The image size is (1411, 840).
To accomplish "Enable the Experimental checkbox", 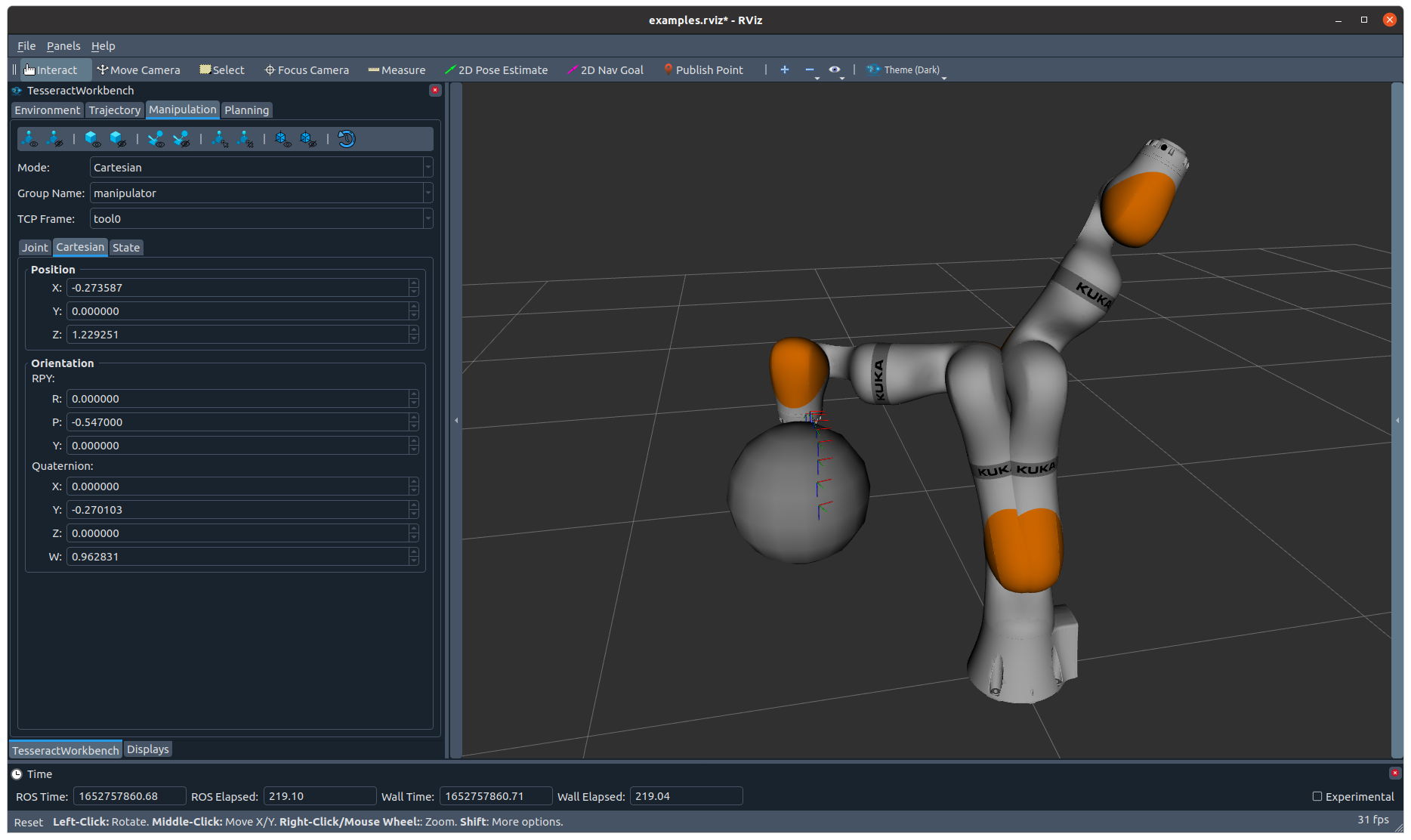I will point(1317,796).
